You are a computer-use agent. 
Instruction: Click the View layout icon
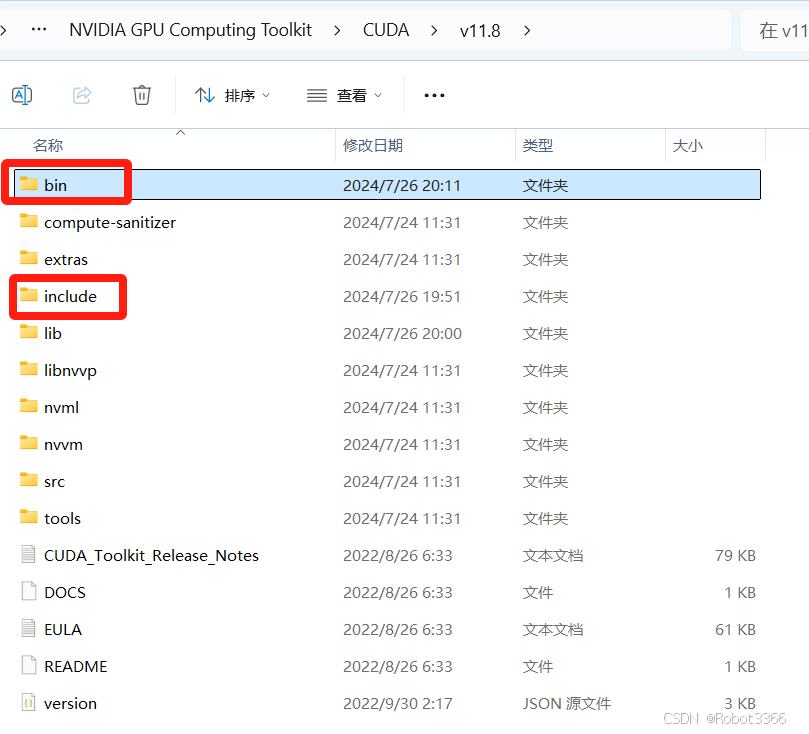317,94
